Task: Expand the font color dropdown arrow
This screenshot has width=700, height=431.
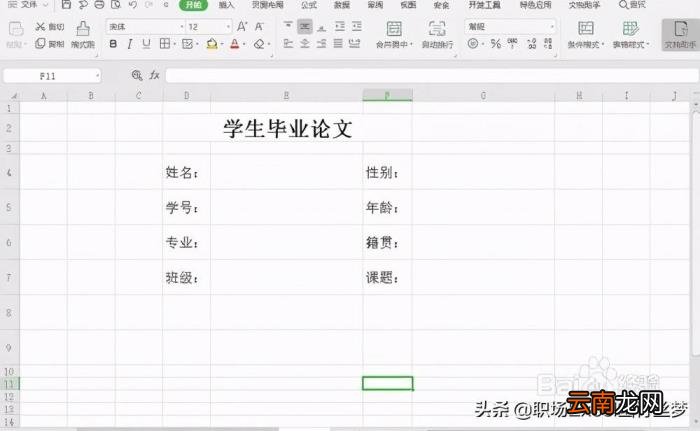Action: point(244,44)
